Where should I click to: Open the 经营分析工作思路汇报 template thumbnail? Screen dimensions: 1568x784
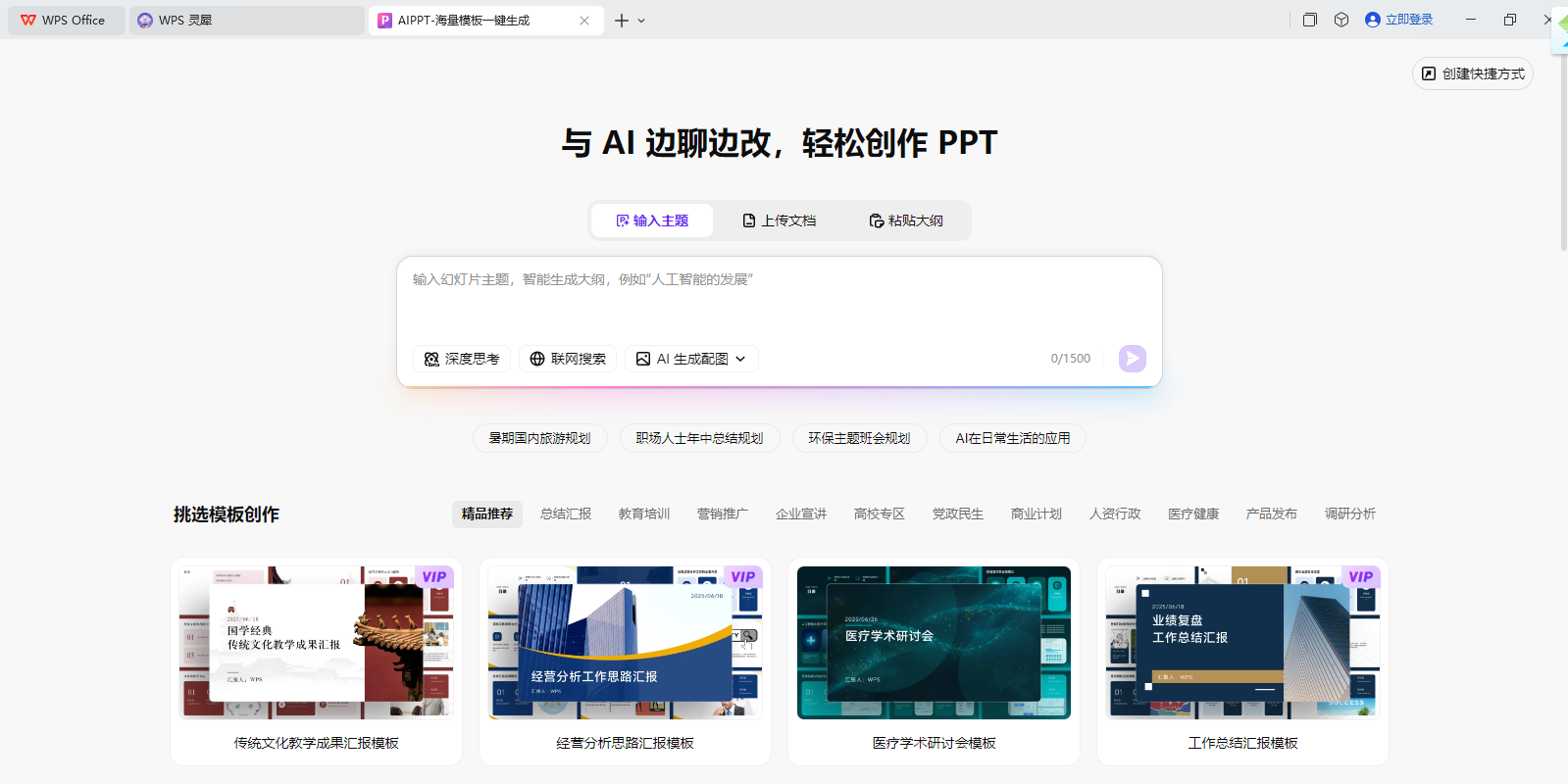(625, 643)
